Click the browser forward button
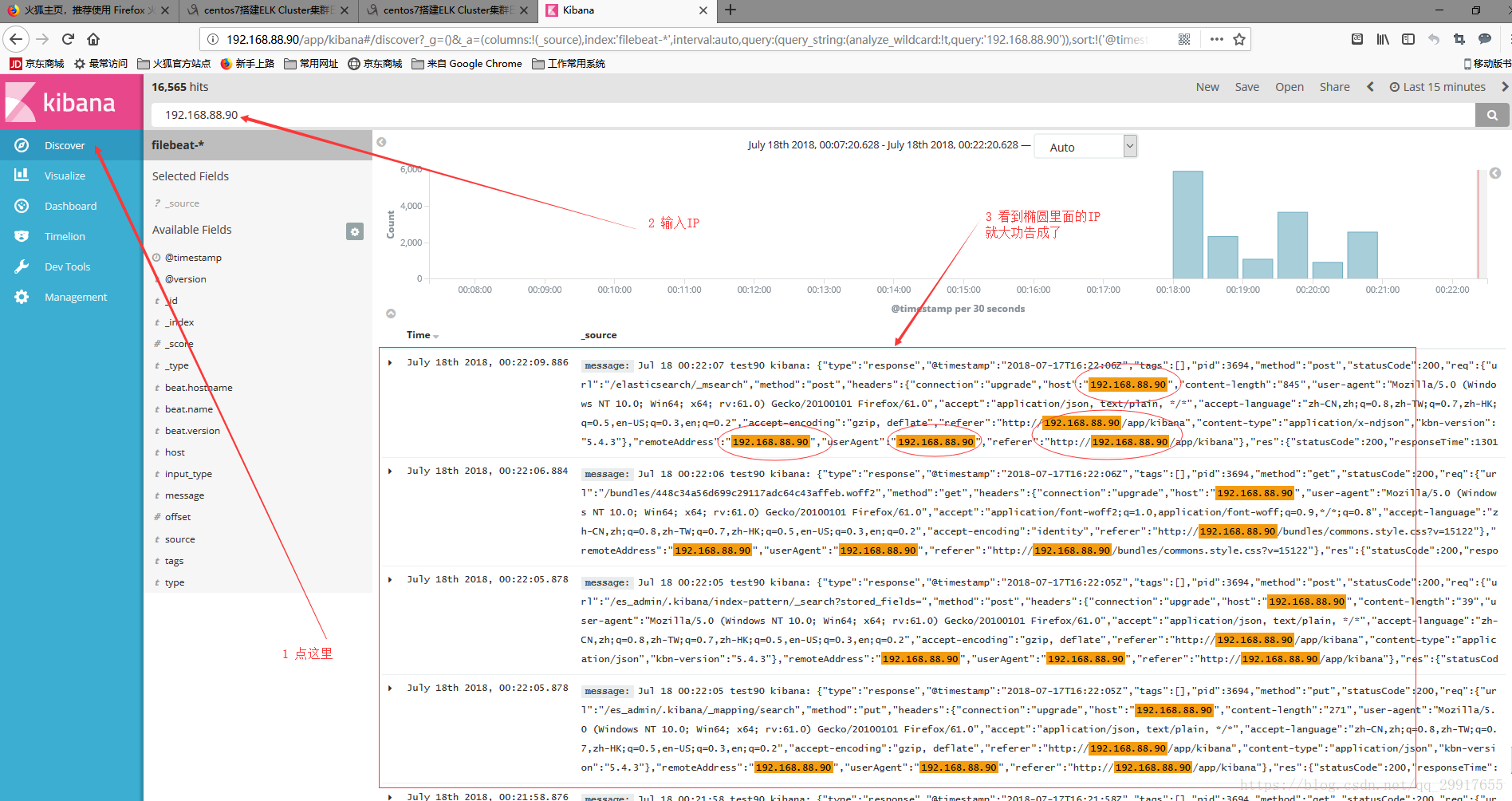This screenshot has height=801, width=1512. coord(42,39)
